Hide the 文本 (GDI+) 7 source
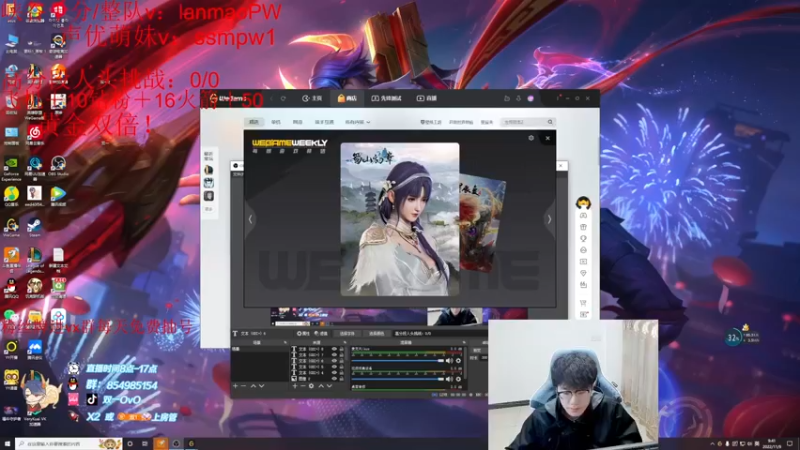The height and width of the screenshot is (450, 800). point(334,355)
